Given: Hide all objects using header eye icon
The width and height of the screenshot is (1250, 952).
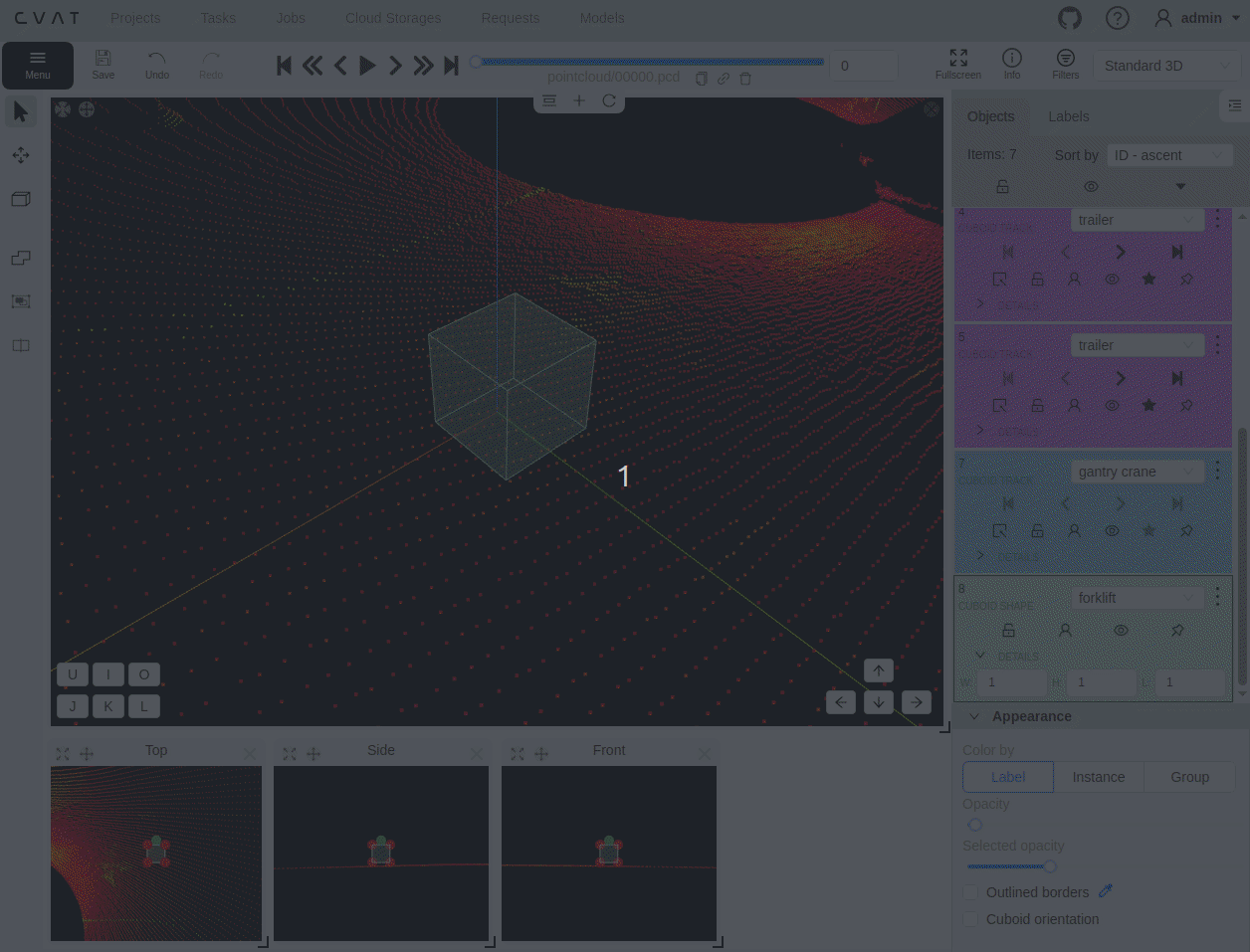Looking at the screenshot, I should point(1091,186).
